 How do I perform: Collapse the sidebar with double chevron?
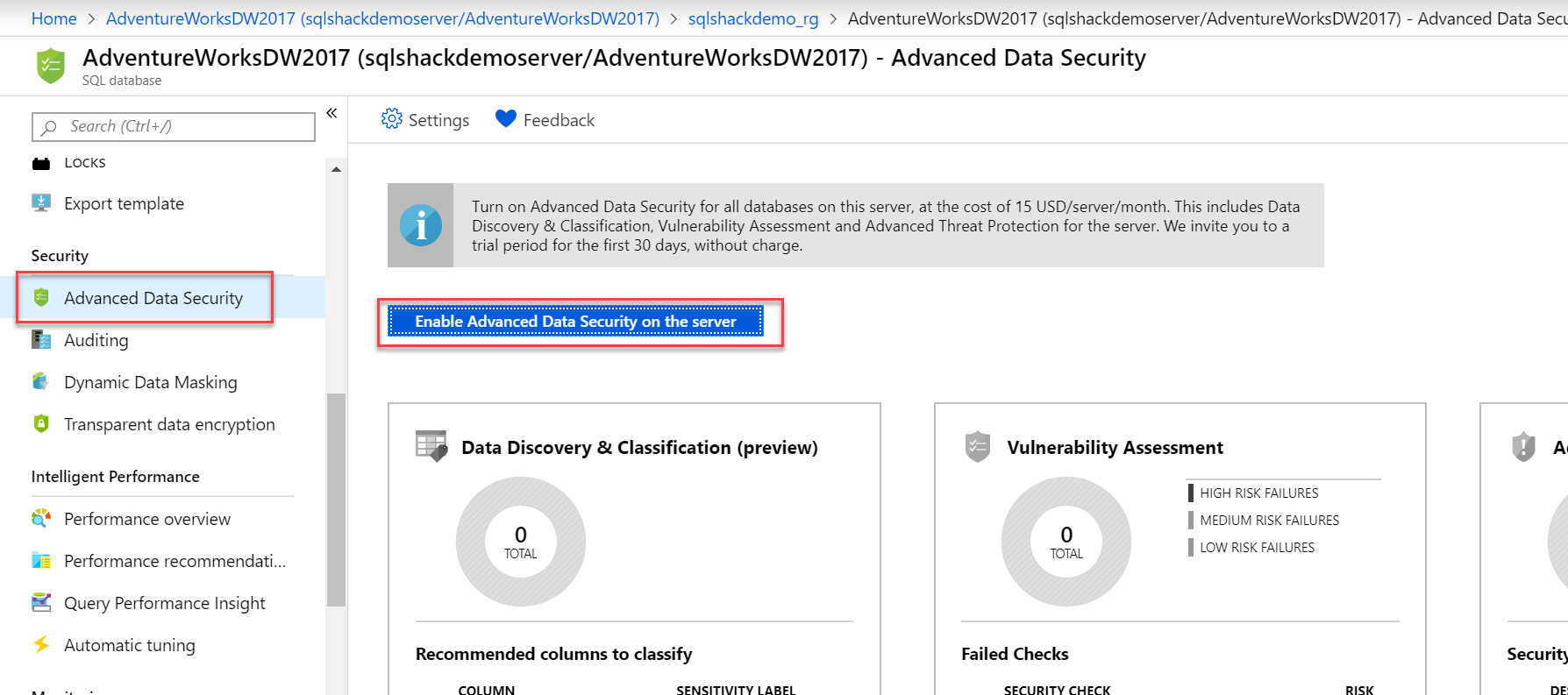[x=331, y=113]
